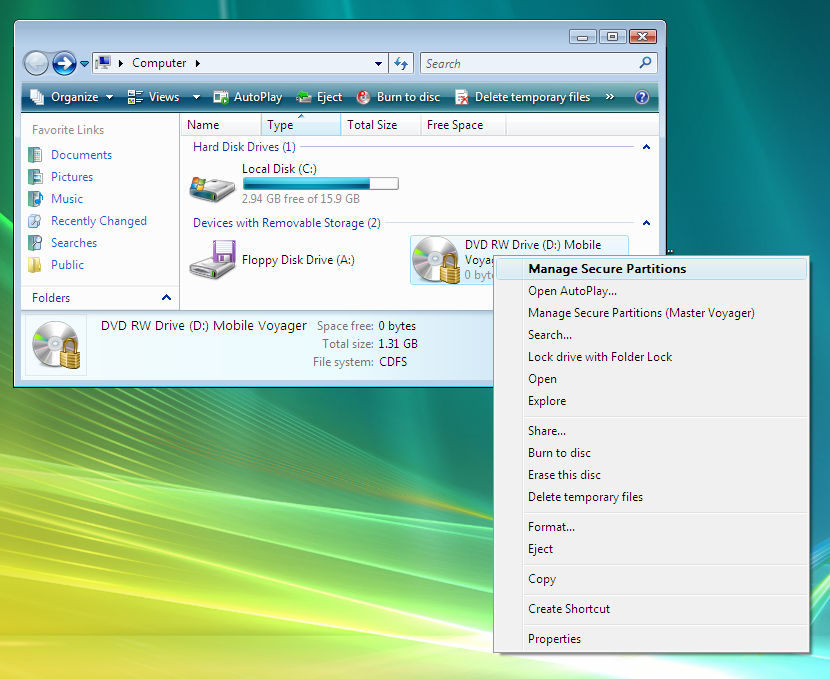Open the Organize menu
This screenshot has width=830, height=679.
tap(71, 97)
